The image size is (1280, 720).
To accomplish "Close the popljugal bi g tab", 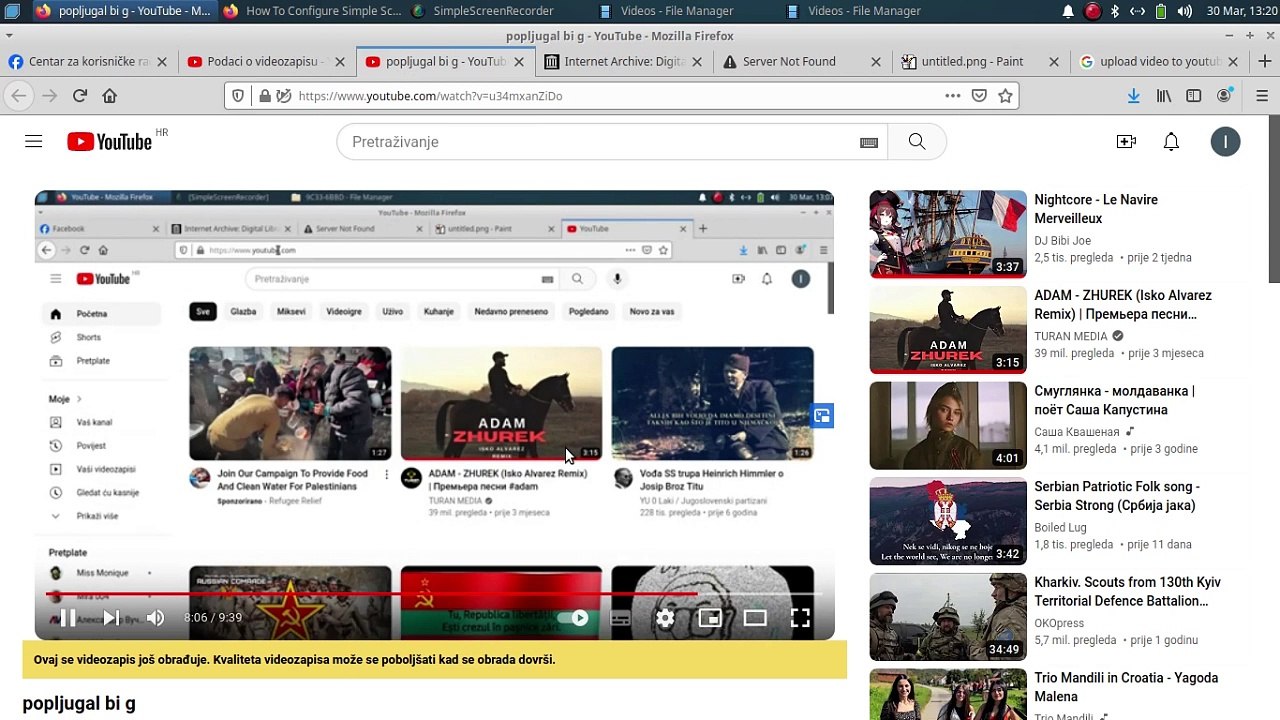I will pos(519,62).
